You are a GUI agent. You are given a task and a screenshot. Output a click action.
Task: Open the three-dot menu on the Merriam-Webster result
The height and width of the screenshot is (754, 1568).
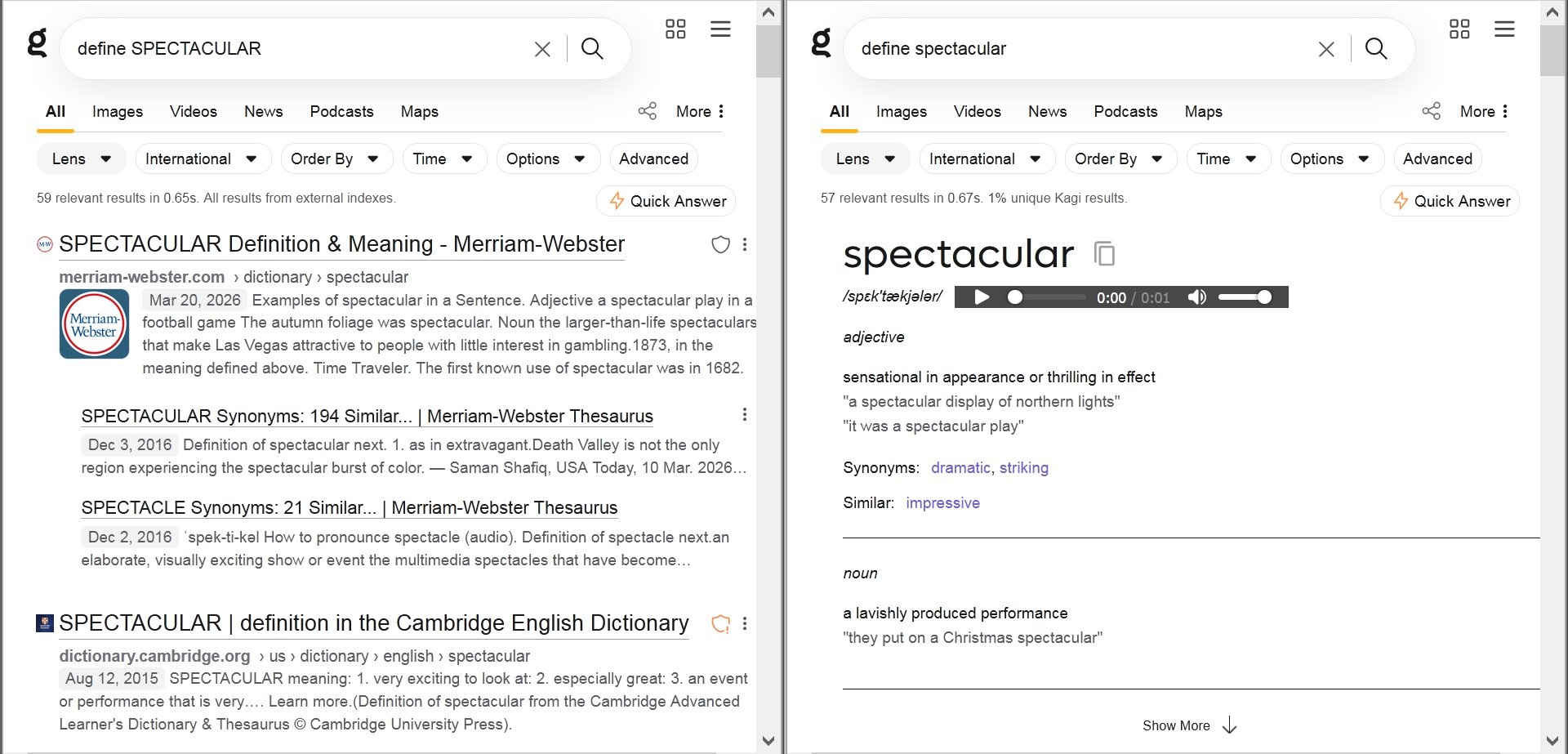coord(744,244)
